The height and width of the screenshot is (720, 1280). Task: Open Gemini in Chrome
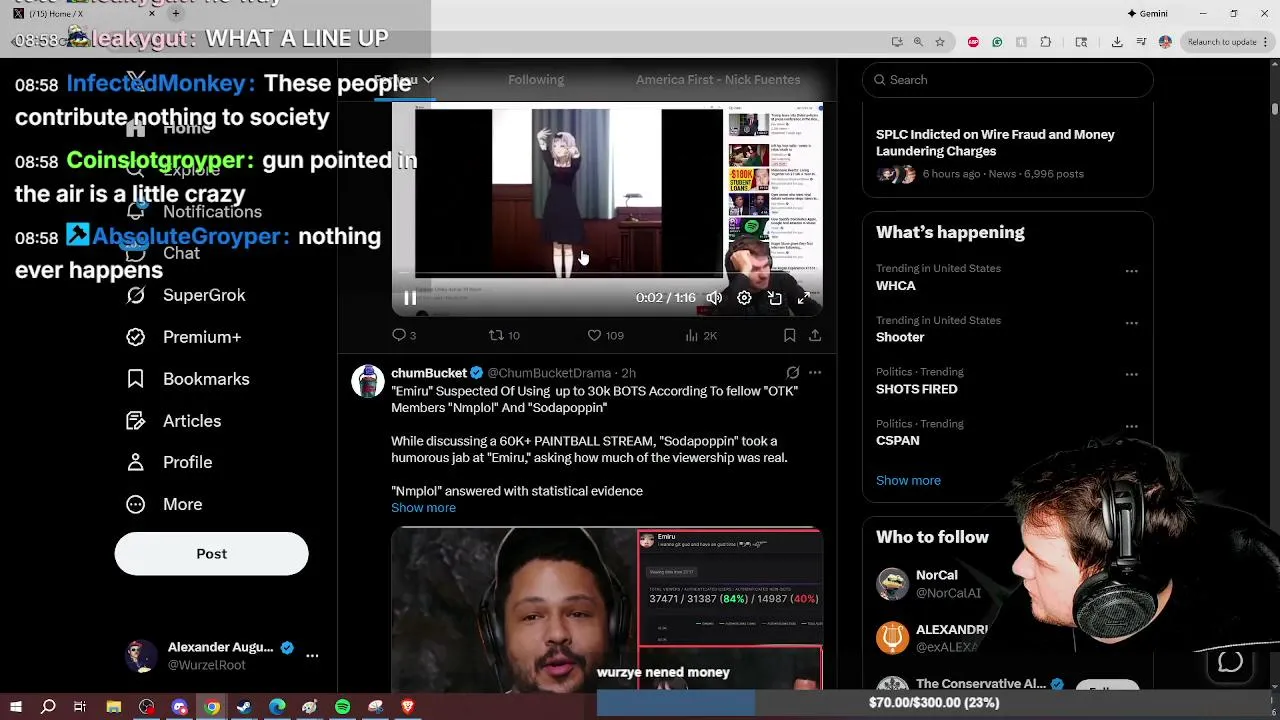[x=1147, y=14]
